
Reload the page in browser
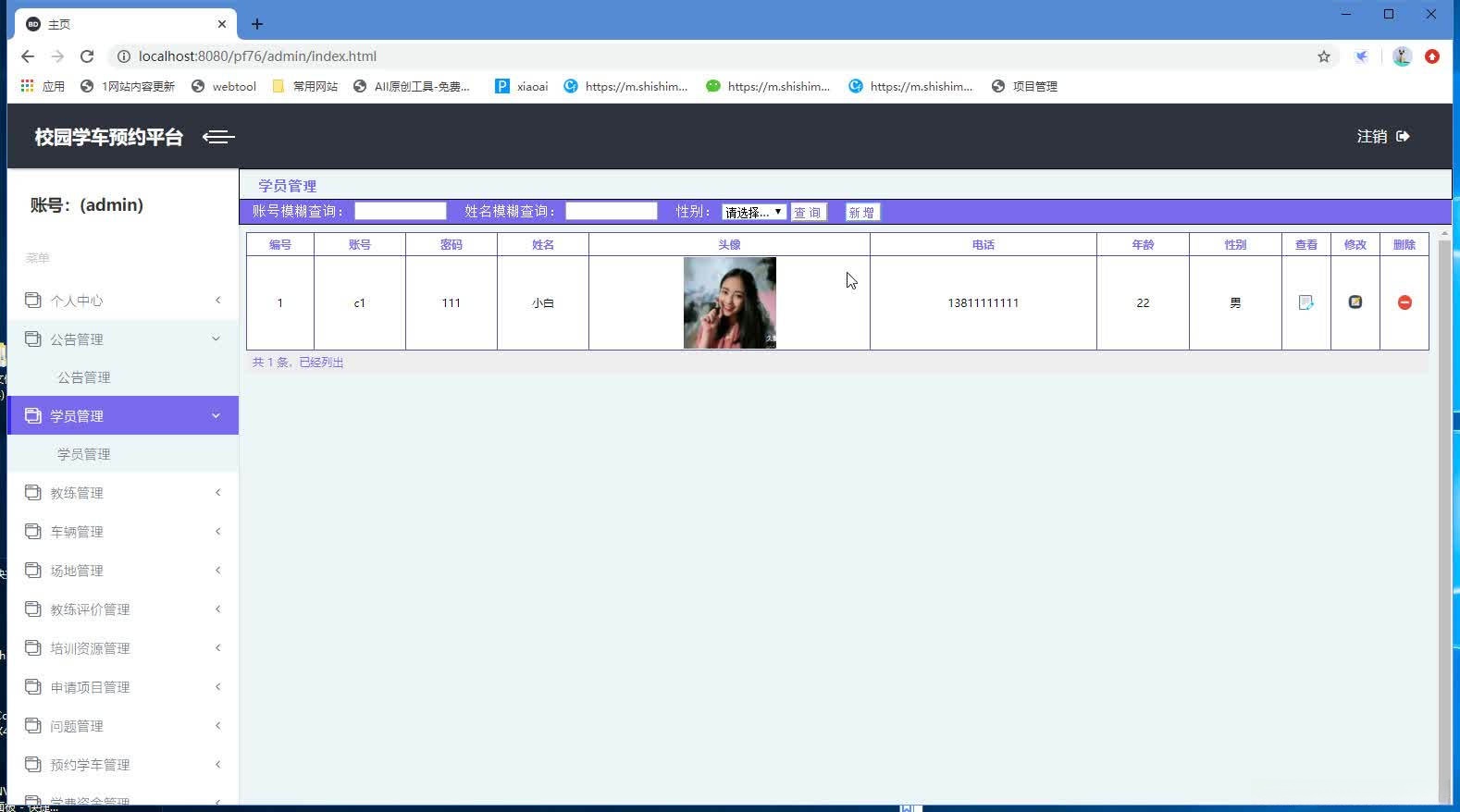[x=87, y=56]
